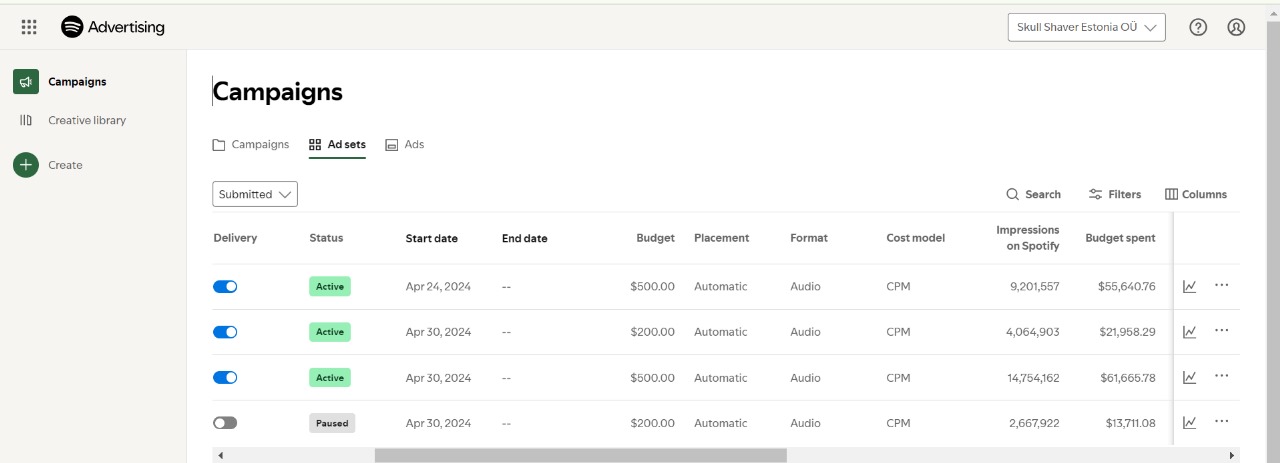Open the apps grid launcher icon
This screenshot has height=463, width=1280.
(x=29, y=27)
